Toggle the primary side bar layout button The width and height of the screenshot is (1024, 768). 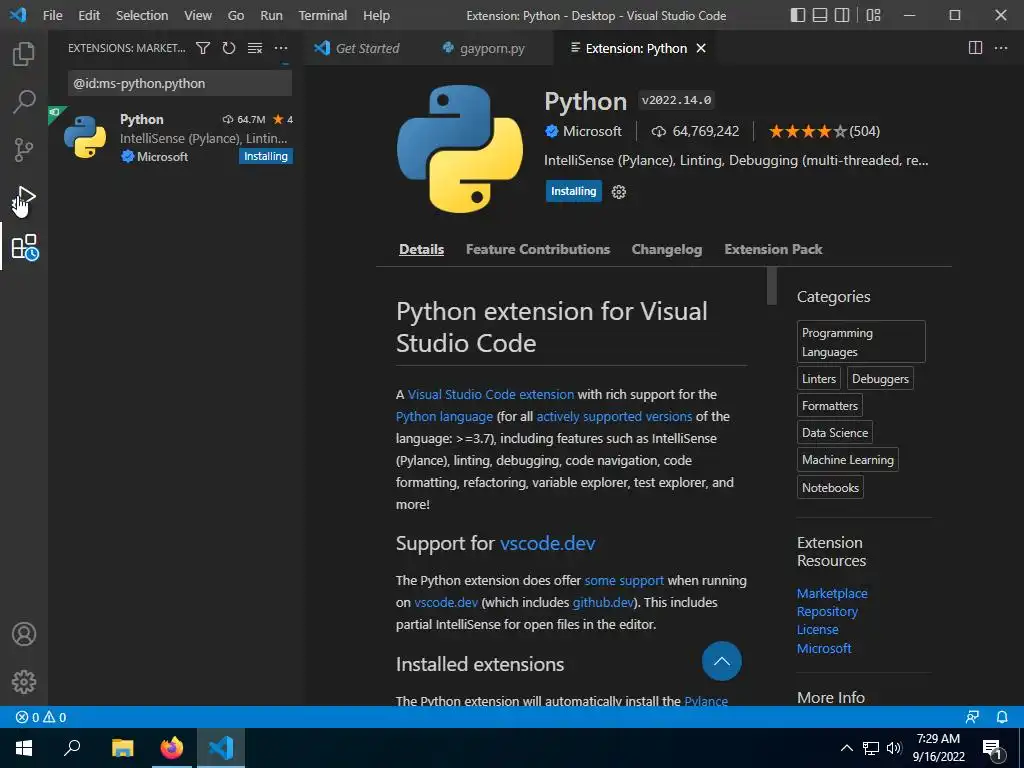point(797,16)
